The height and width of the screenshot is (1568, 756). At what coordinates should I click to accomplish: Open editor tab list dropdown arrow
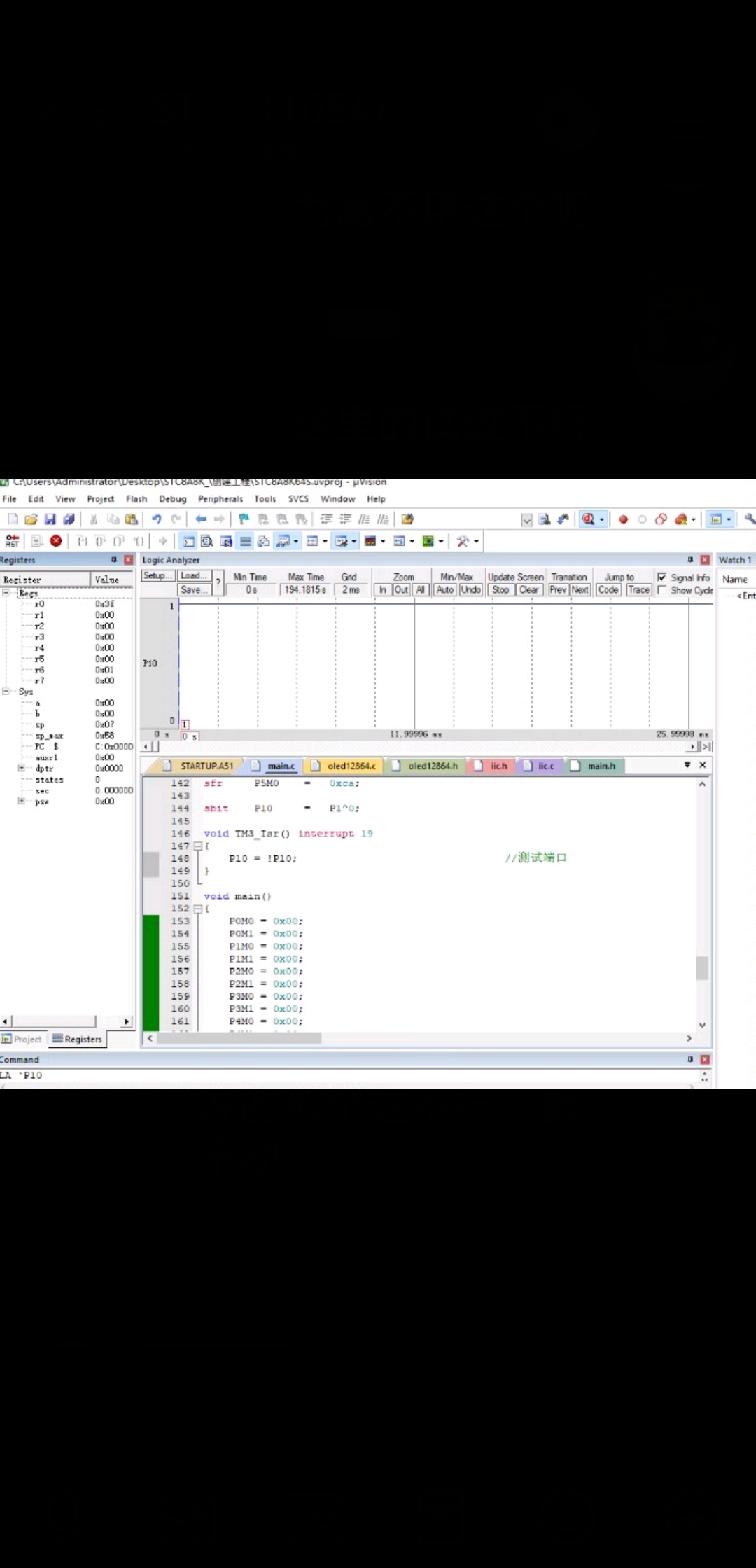point(687,765)
